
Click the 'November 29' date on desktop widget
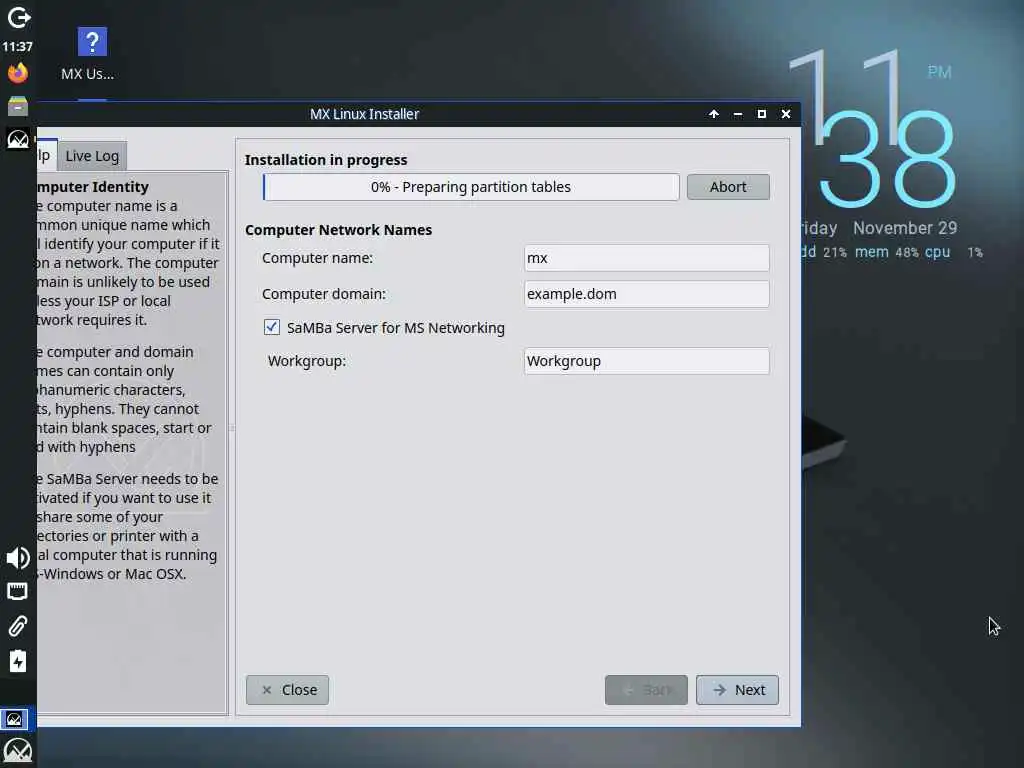coord(905,228)
